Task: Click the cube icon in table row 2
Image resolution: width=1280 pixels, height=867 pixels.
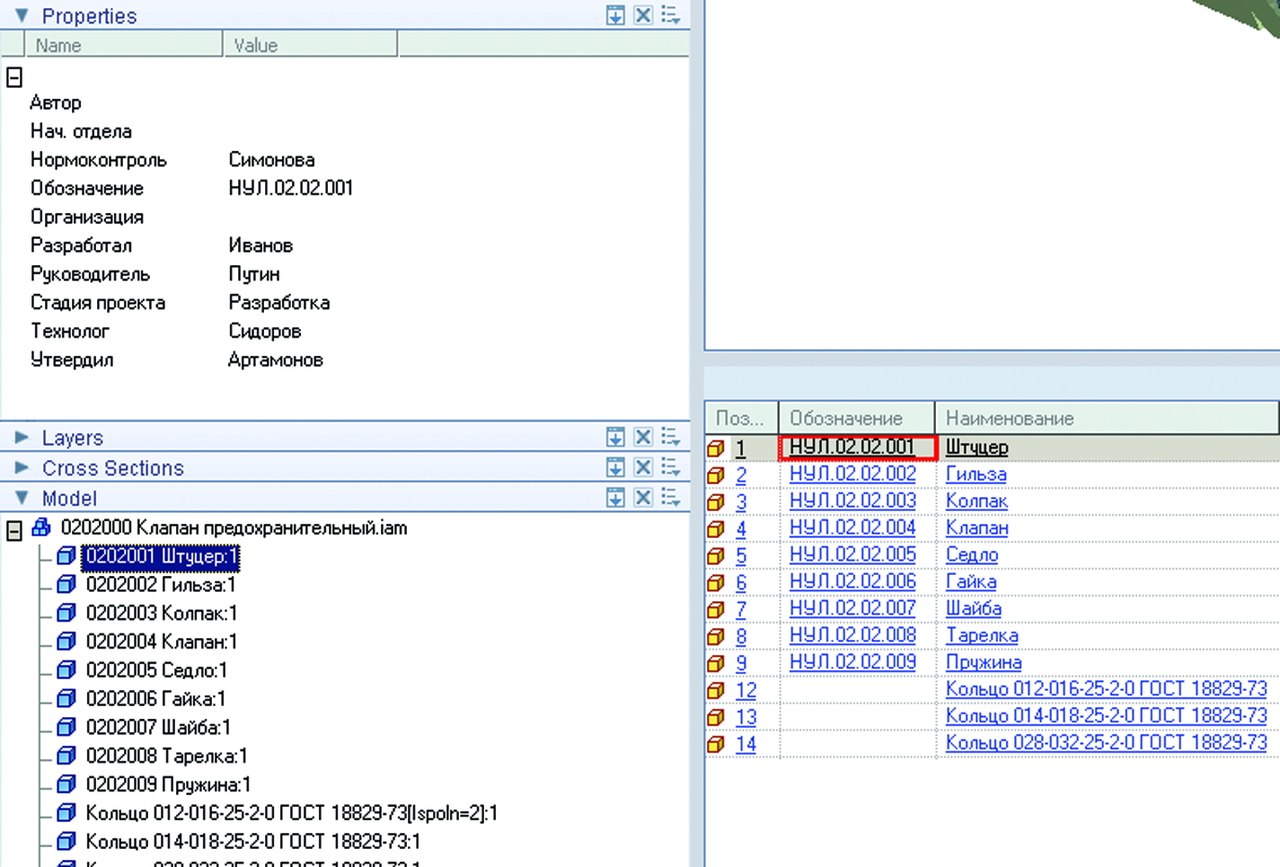Action: coord(717,475)
